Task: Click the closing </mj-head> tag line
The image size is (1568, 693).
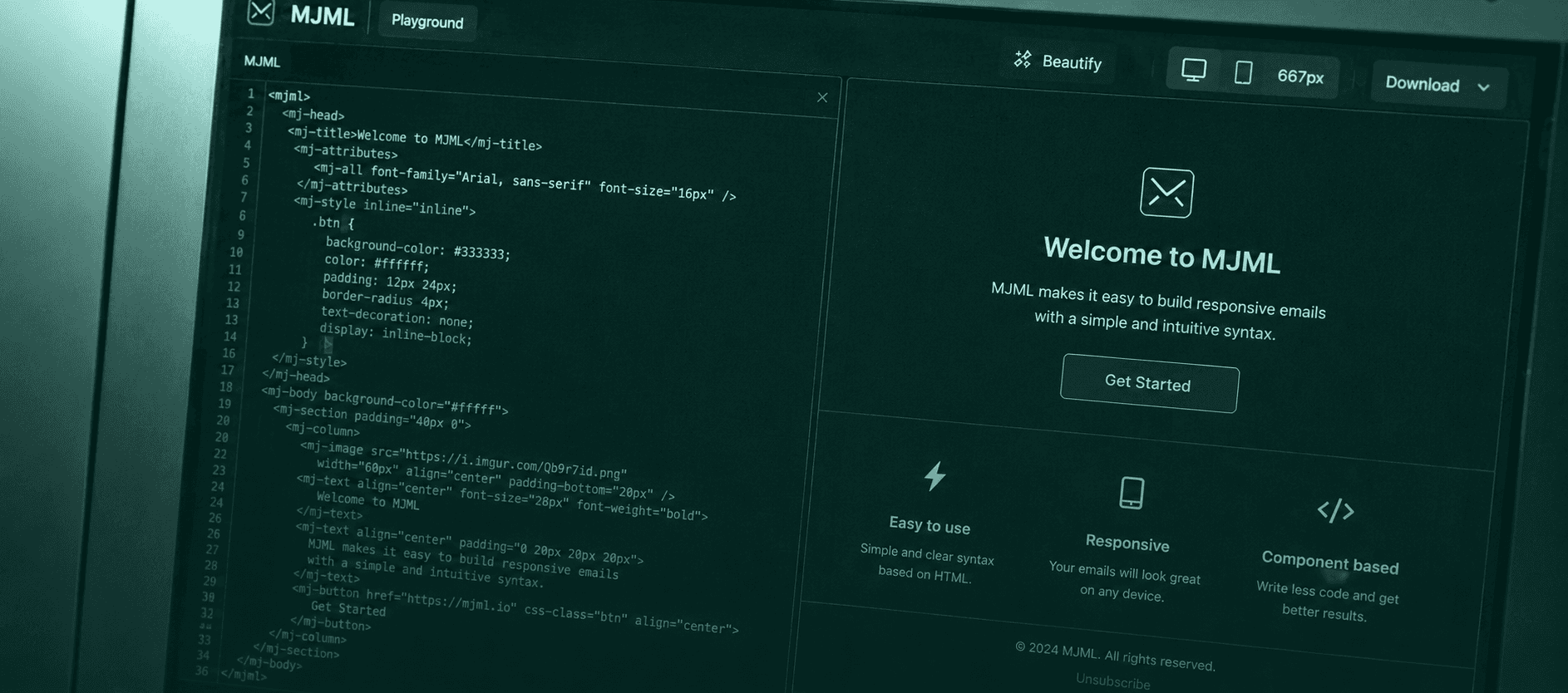Action: 296,376
